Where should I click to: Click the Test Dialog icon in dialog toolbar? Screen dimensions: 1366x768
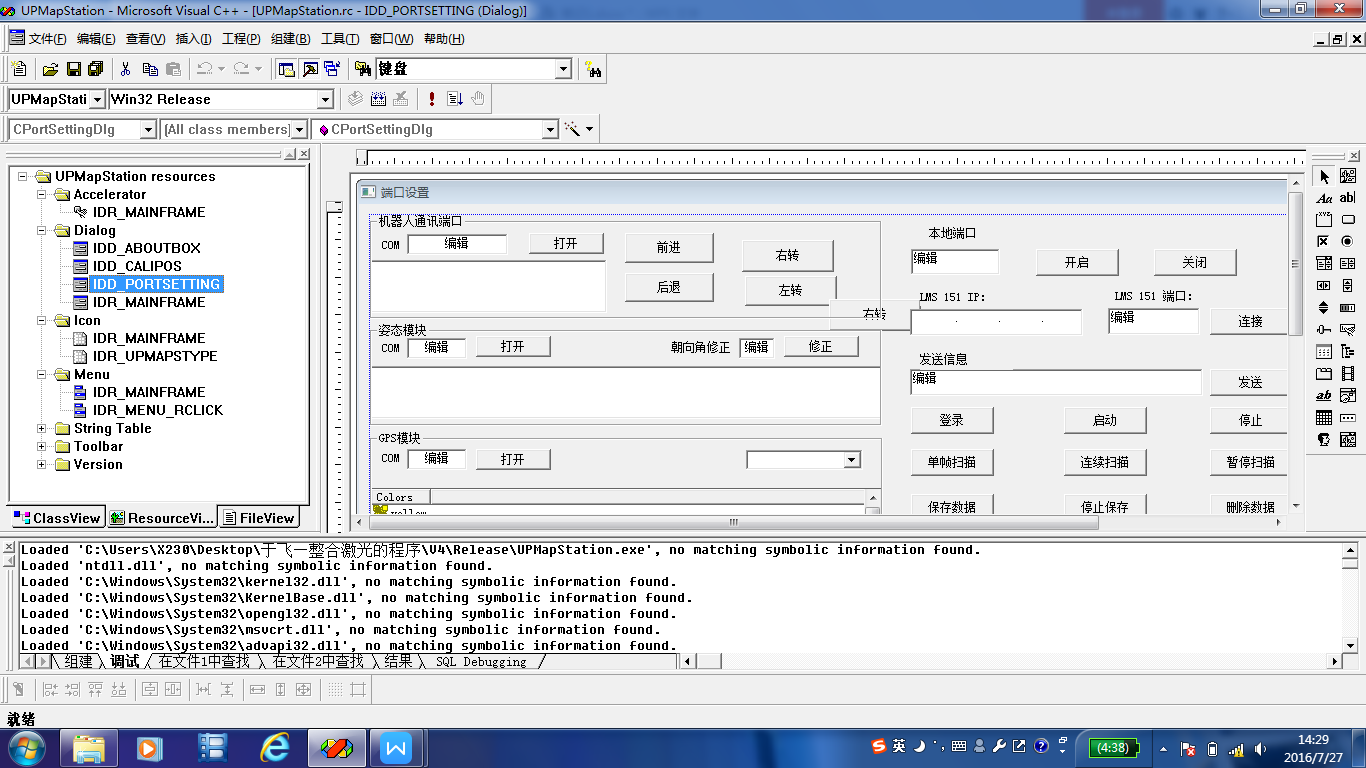(x=18, y=689)
